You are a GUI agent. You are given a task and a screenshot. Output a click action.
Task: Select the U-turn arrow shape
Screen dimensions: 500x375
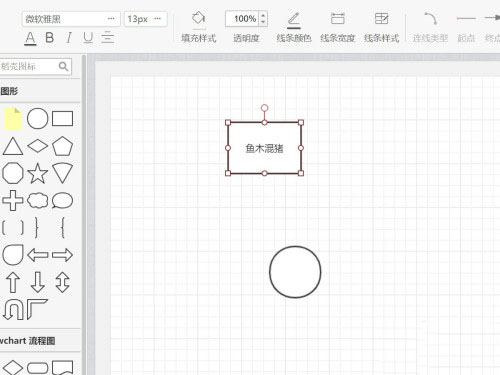point(13,310)
